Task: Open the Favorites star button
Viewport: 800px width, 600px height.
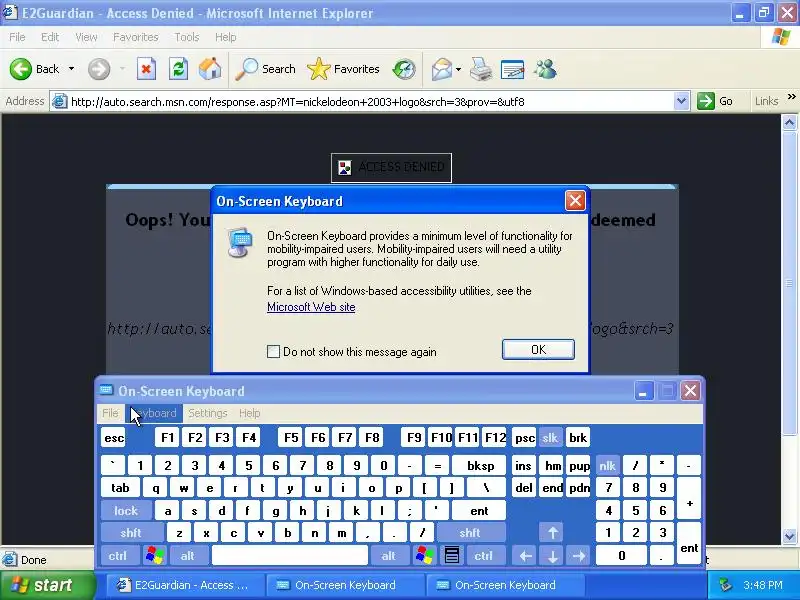Action: point(343,69)
